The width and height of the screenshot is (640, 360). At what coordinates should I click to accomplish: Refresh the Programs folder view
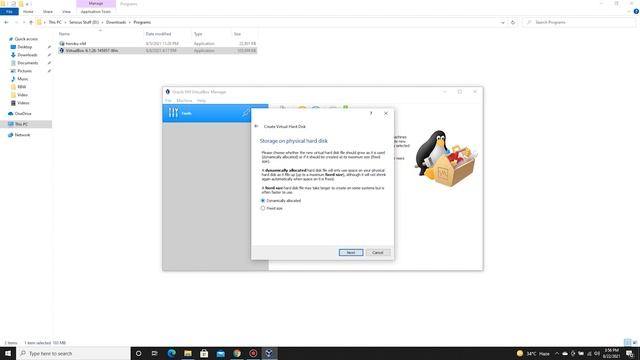513,22
